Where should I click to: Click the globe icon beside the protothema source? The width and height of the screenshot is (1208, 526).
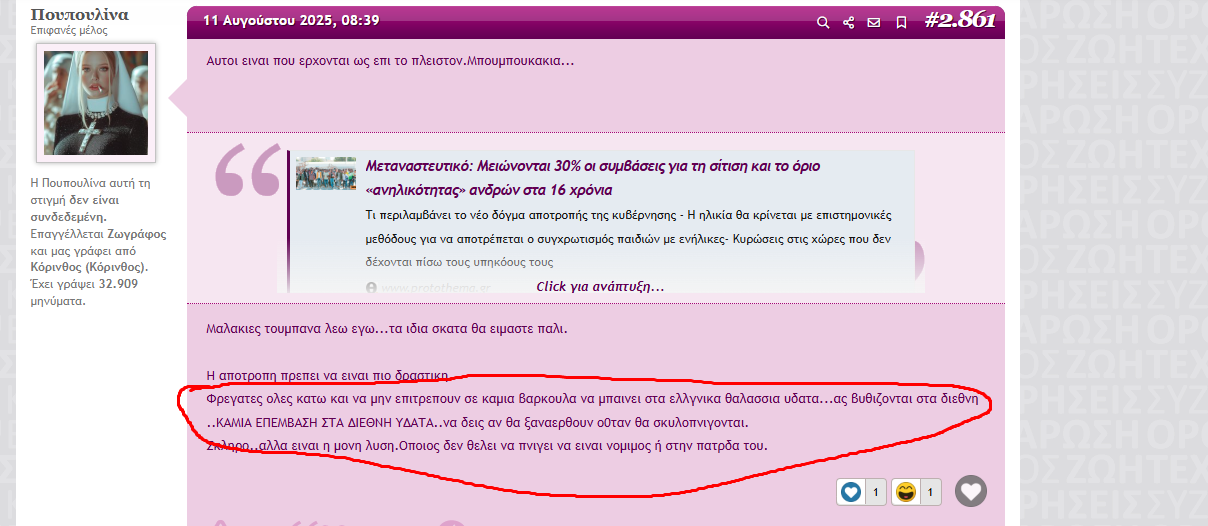[x=371, y=287]
